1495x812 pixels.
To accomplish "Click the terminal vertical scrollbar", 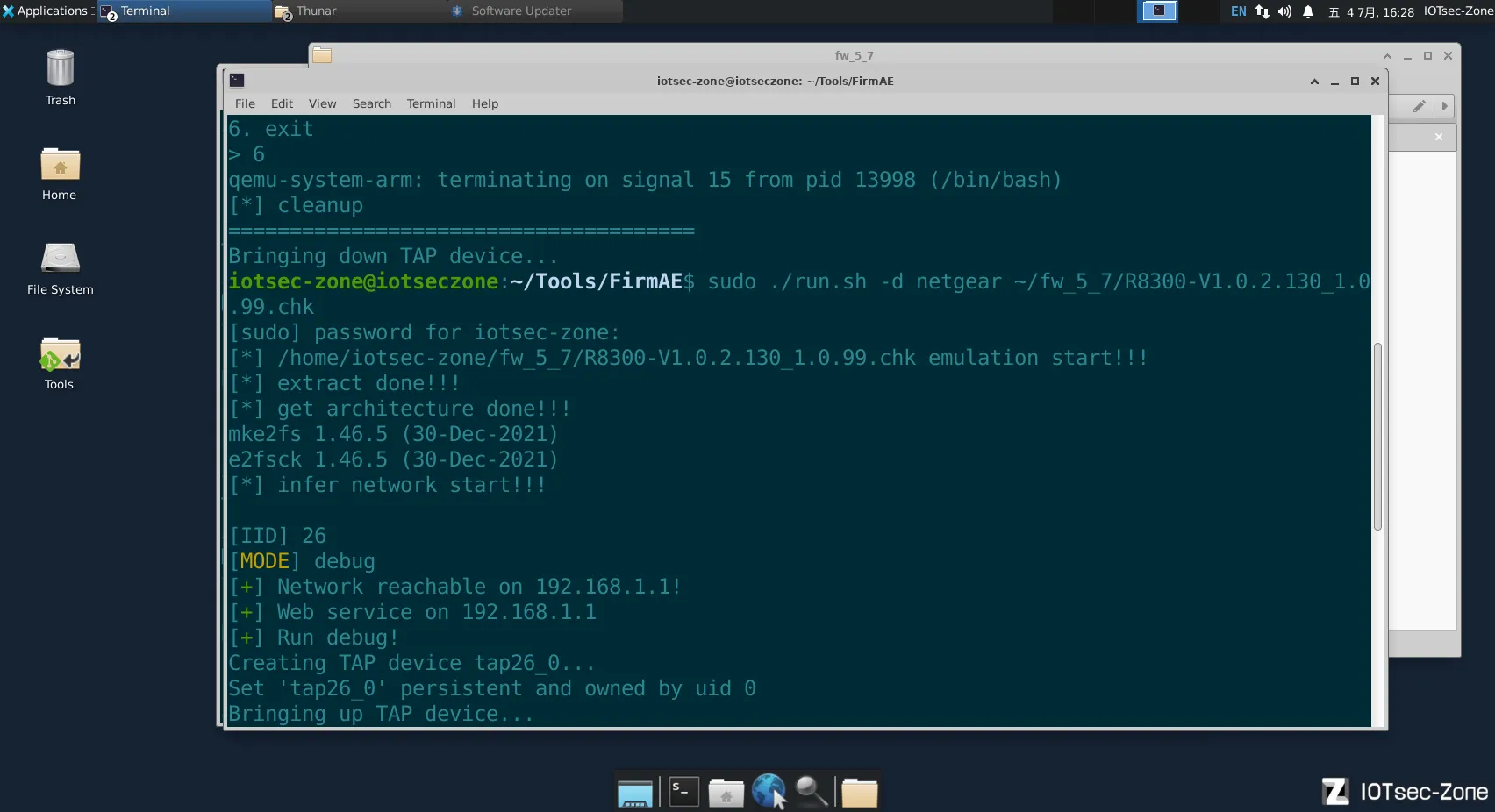I will pos(1377,437).
